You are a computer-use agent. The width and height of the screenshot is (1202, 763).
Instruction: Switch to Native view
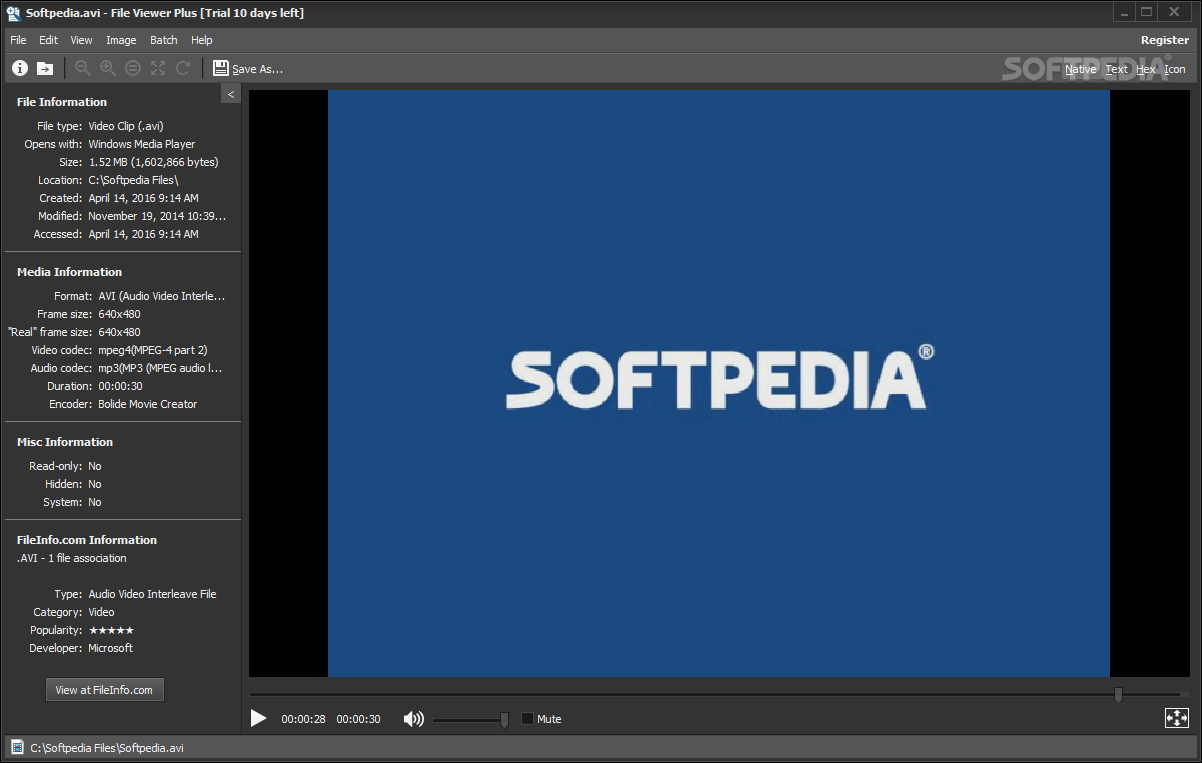tap(1080, 69)
